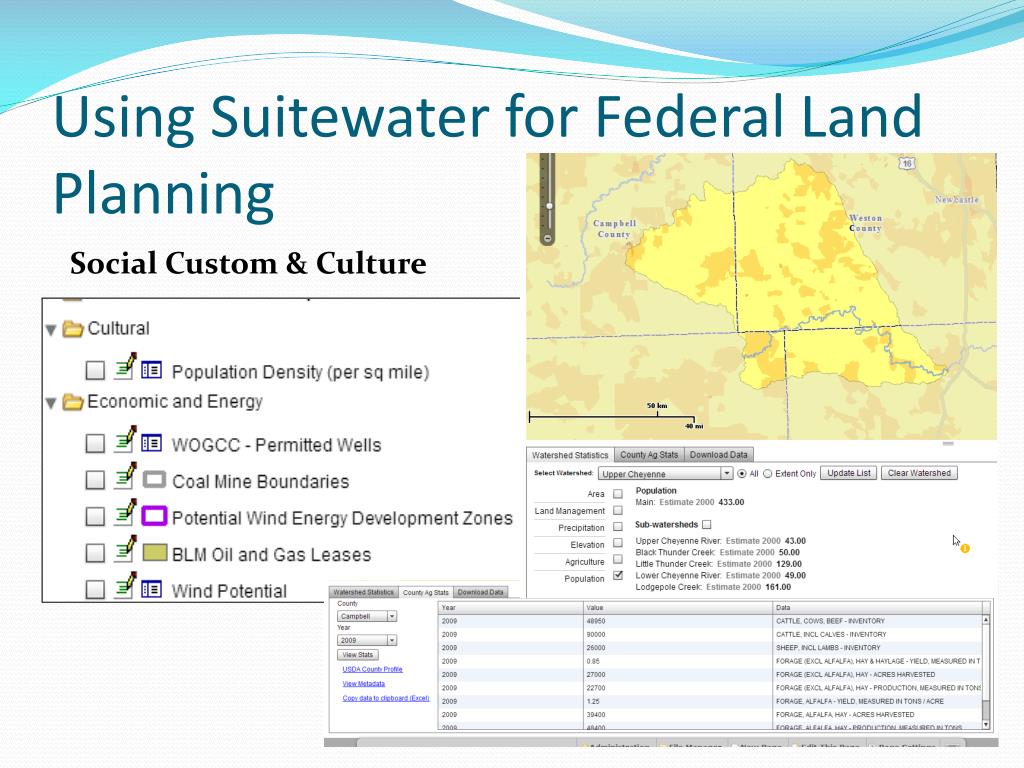The width and height of the screenshot is (1024, 768).
Task: Click the highway 16 shield on map
Action: coord(906,163)
